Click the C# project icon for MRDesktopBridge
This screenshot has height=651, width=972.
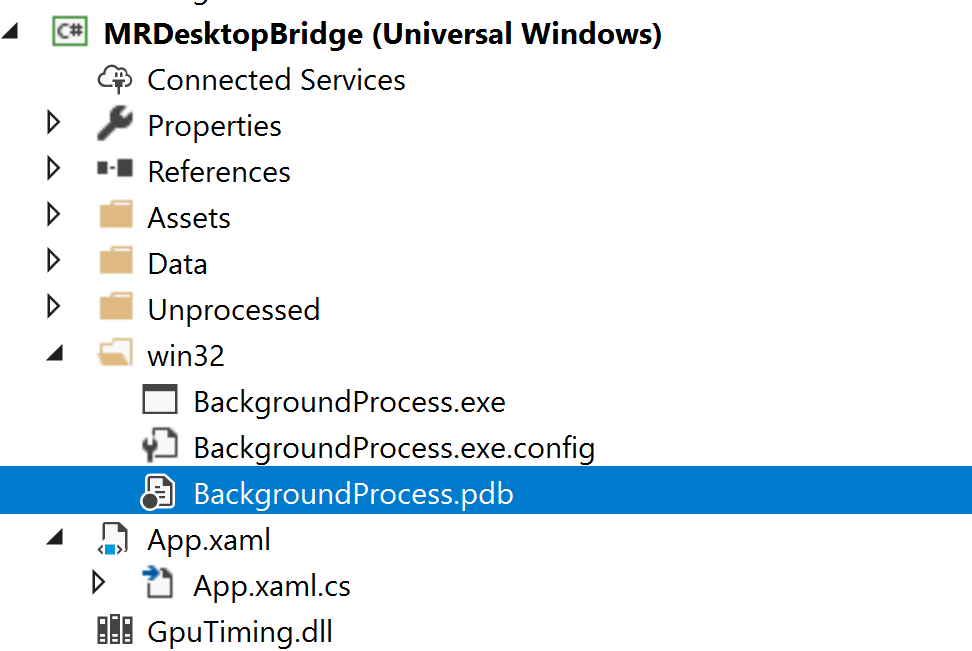click(70, 33)
